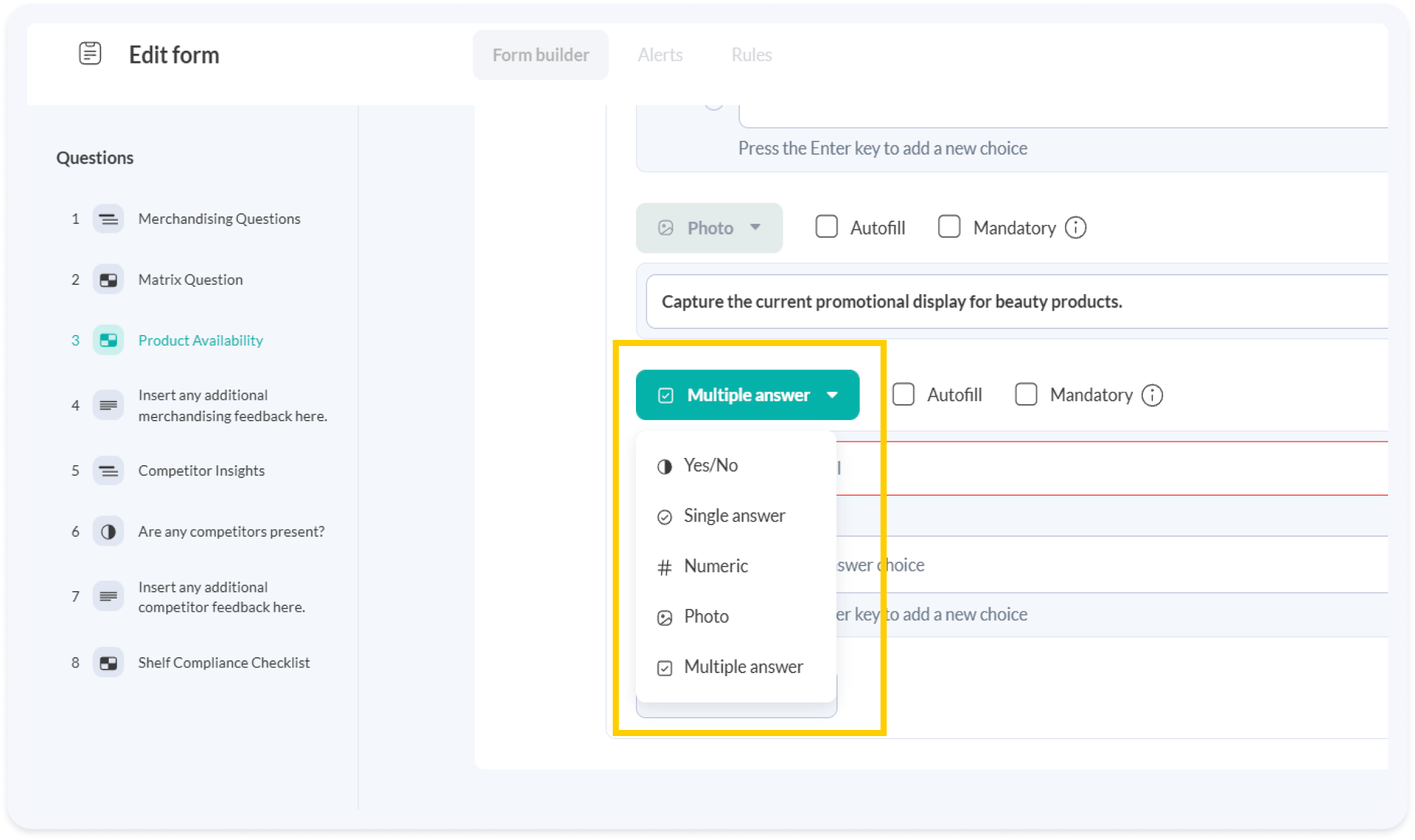Check Mandatory for Multiple answer question
1415x840 pixels.
point(1026,394)
